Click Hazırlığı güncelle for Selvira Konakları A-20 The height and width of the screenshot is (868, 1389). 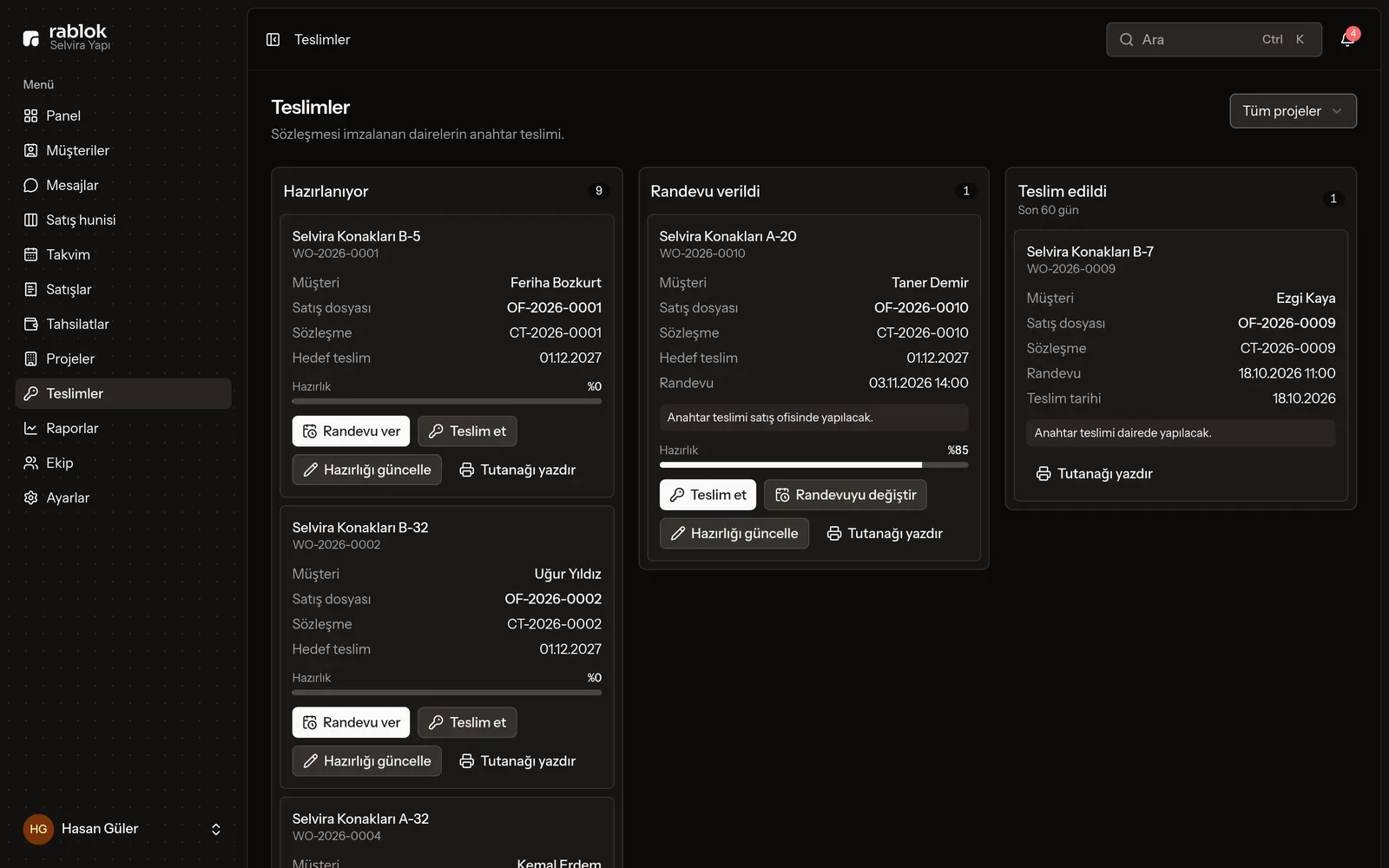pyautogui.click(x=734, y=534)
